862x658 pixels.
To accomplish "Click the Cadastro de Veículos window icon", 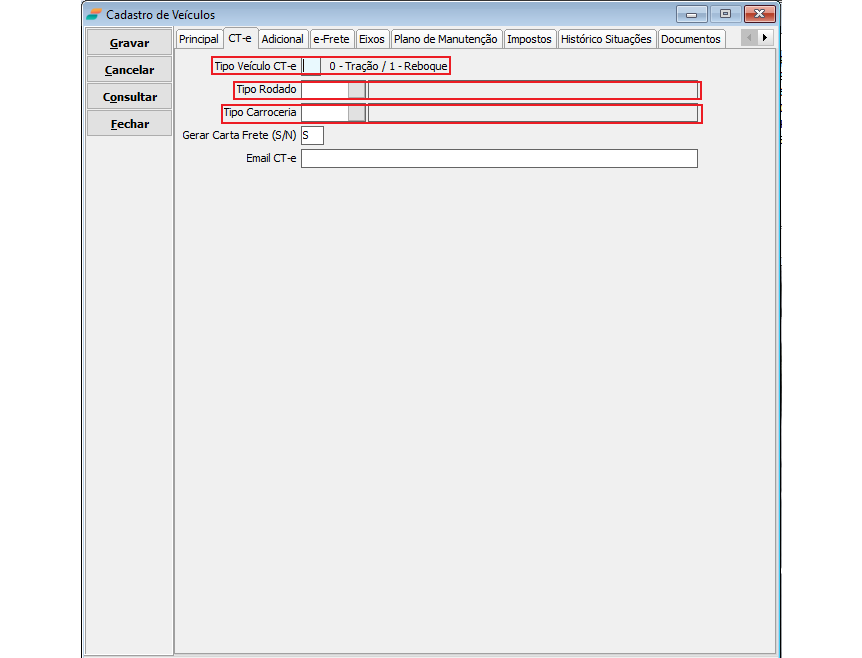I will pyautogui.click(x=93, y=14).
